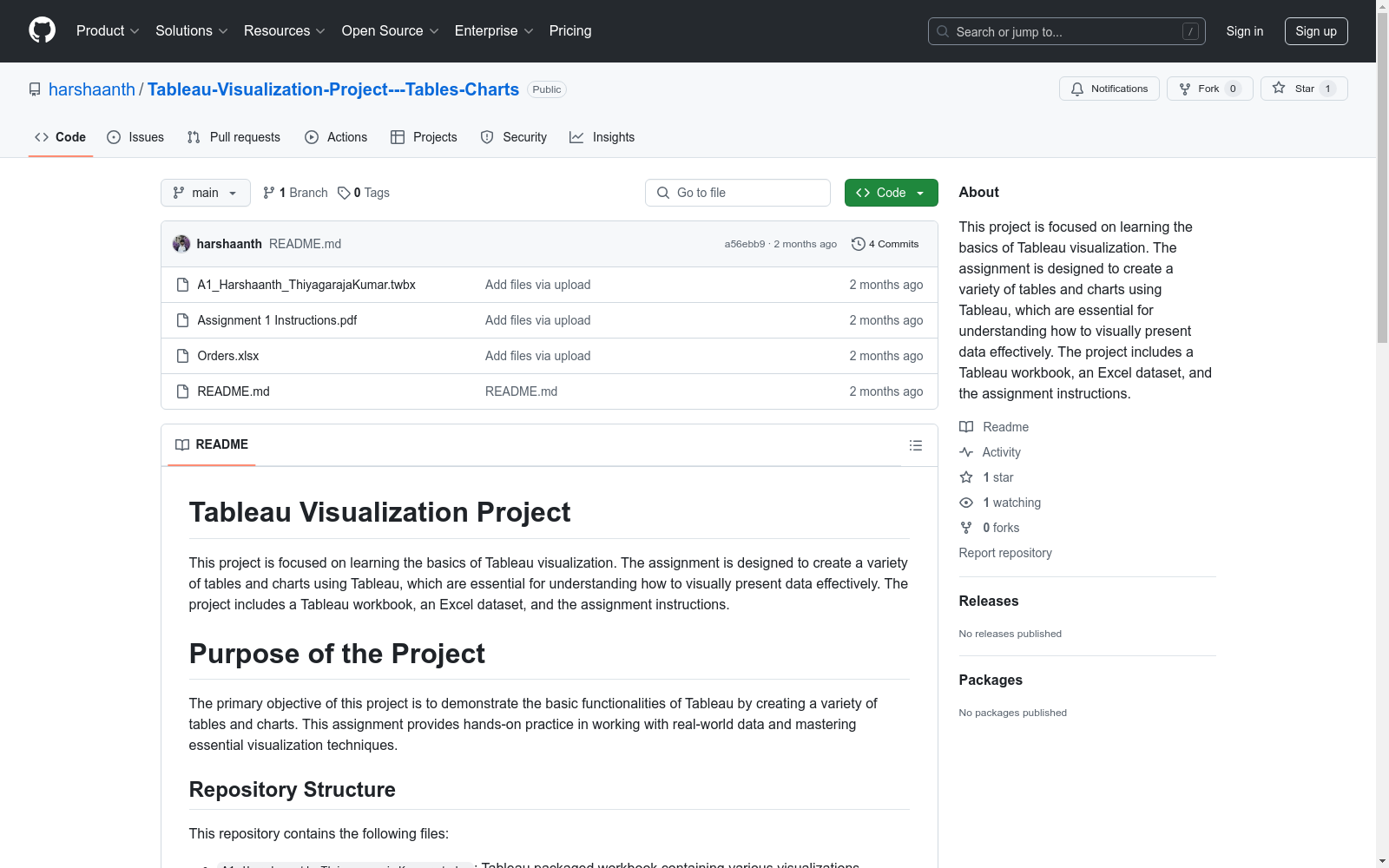This screenshot has height=868, width=1389.
Task: Click the commit history clock icon
Action: [859, 244]
